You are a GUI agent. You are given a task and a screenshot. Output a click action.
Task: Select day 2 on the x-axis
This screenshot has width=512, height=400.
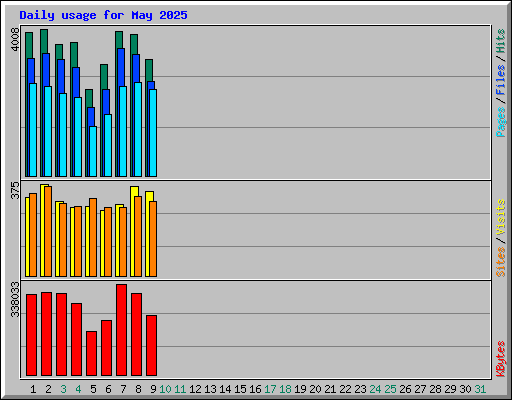point(48,389)
